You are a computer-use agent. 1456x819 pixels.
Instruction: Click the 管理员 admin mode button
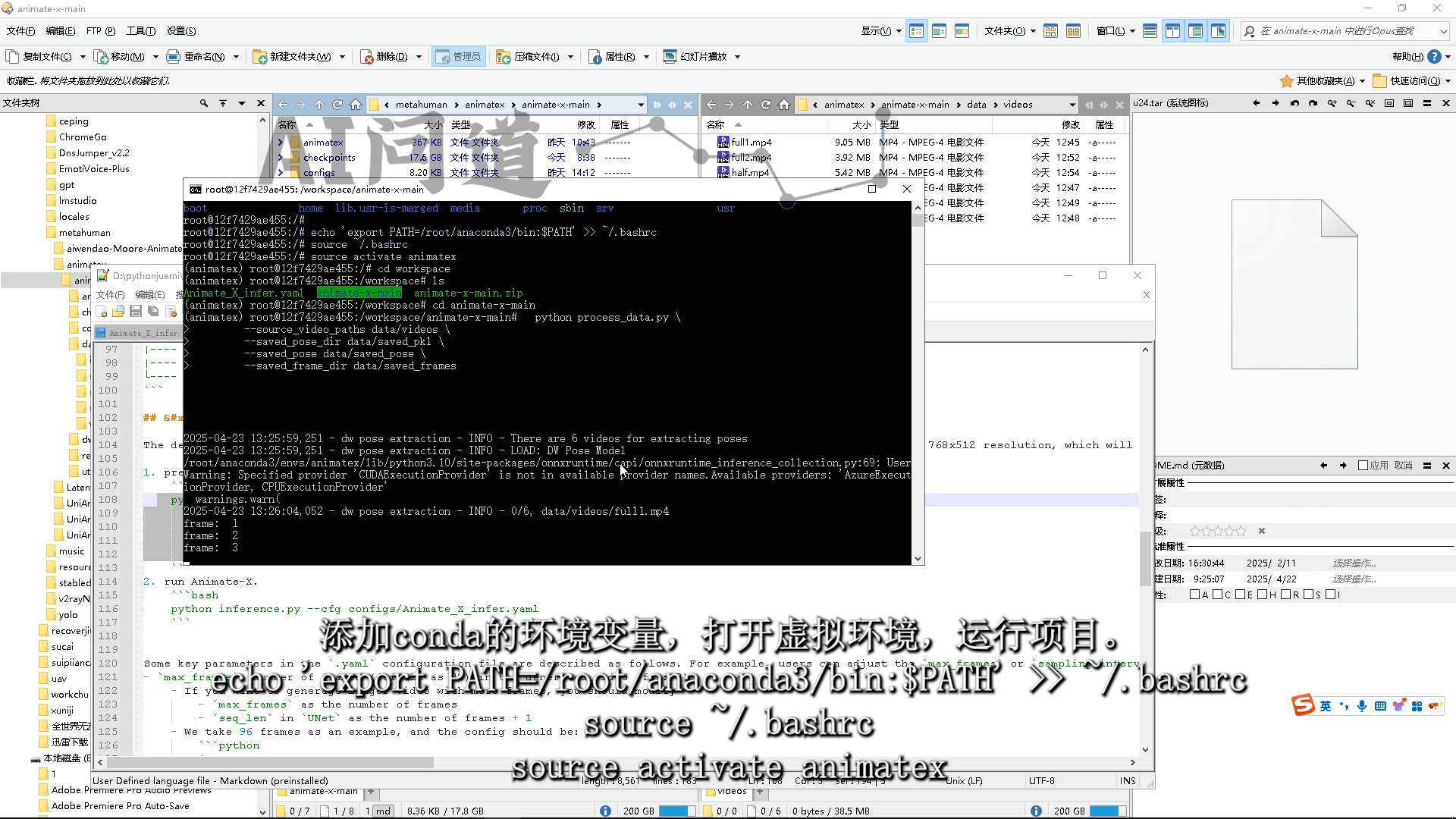[459, 56]
